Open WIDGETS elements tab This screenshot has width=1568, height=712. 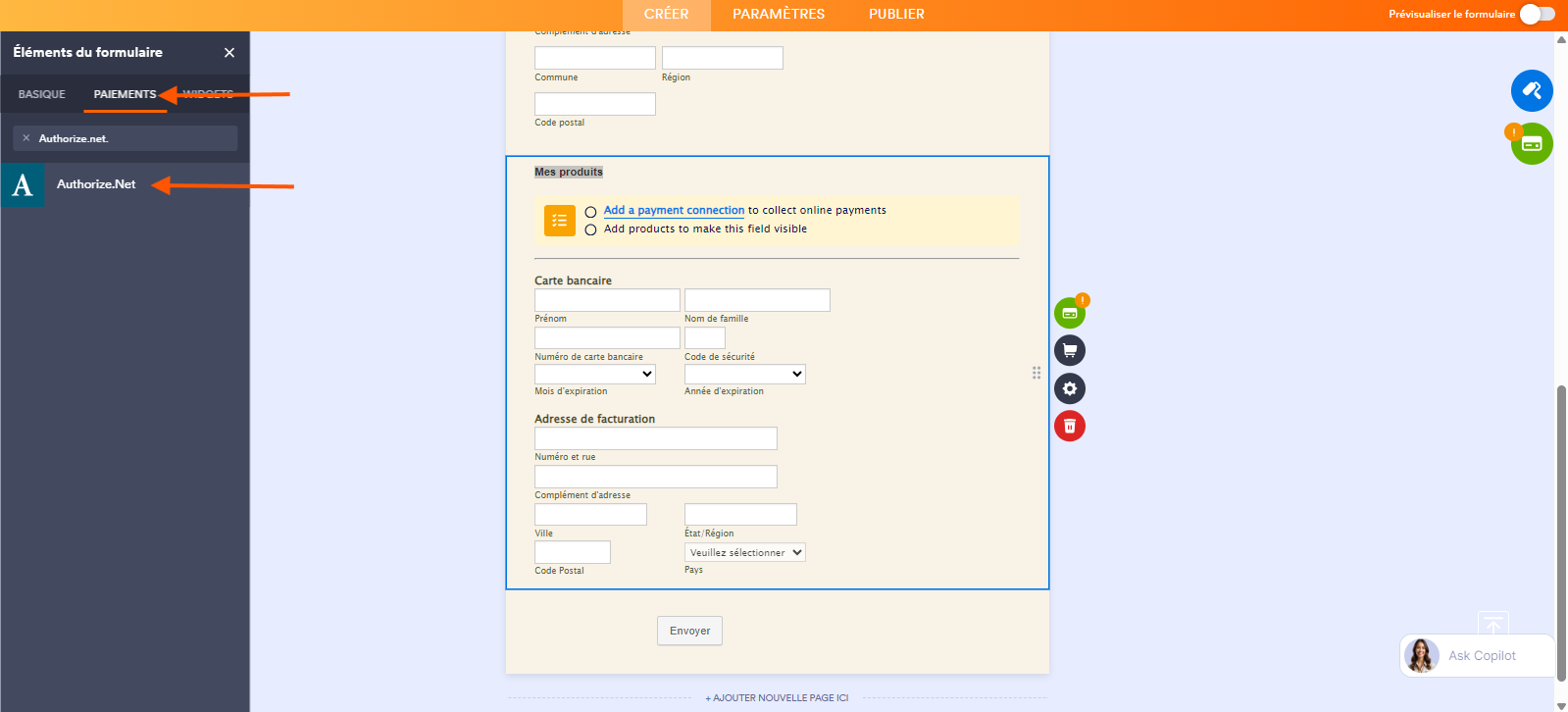coord(208,94)
